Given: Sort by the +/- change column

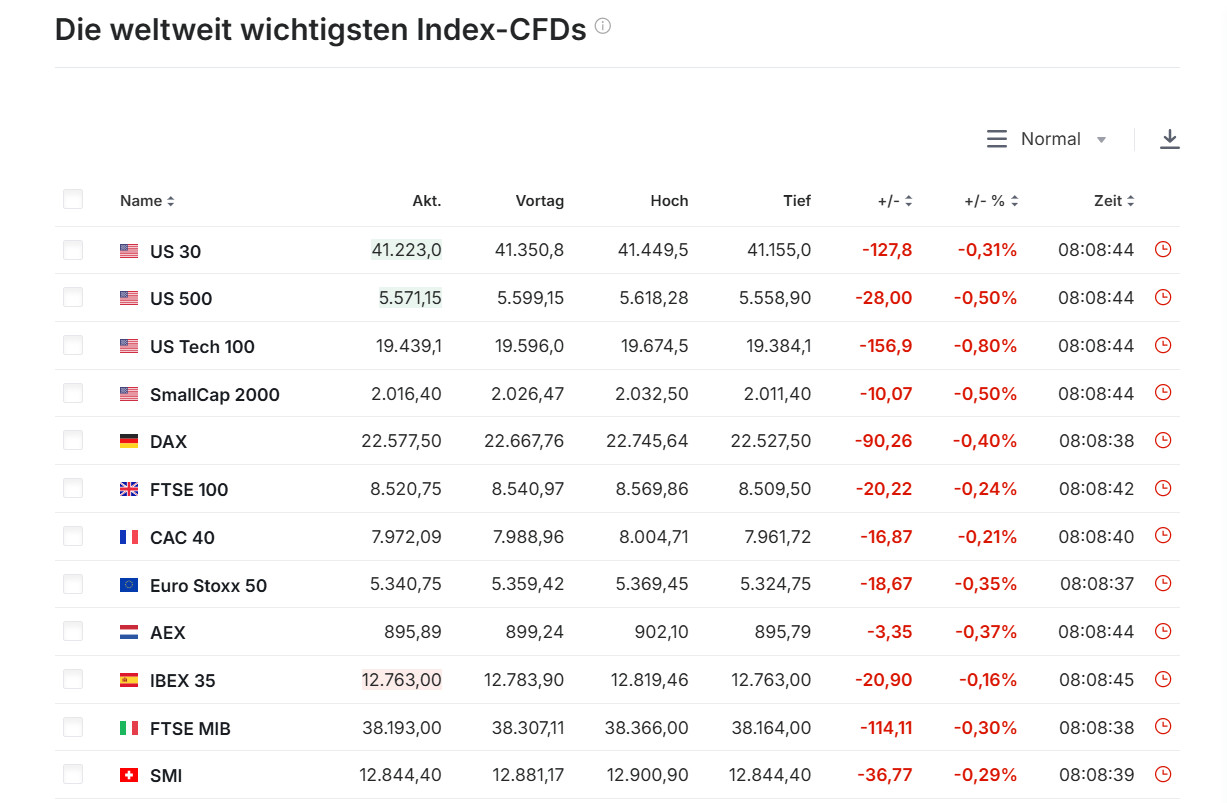Looking at the screenshot, I should [x=895, y=201].
